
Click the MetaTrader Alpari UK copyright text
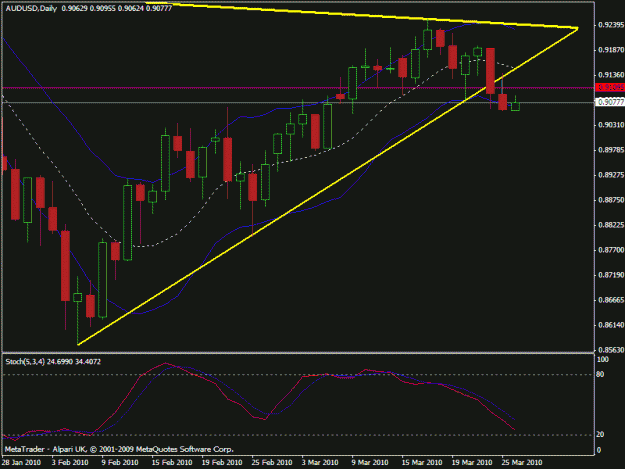coord(119,449)
